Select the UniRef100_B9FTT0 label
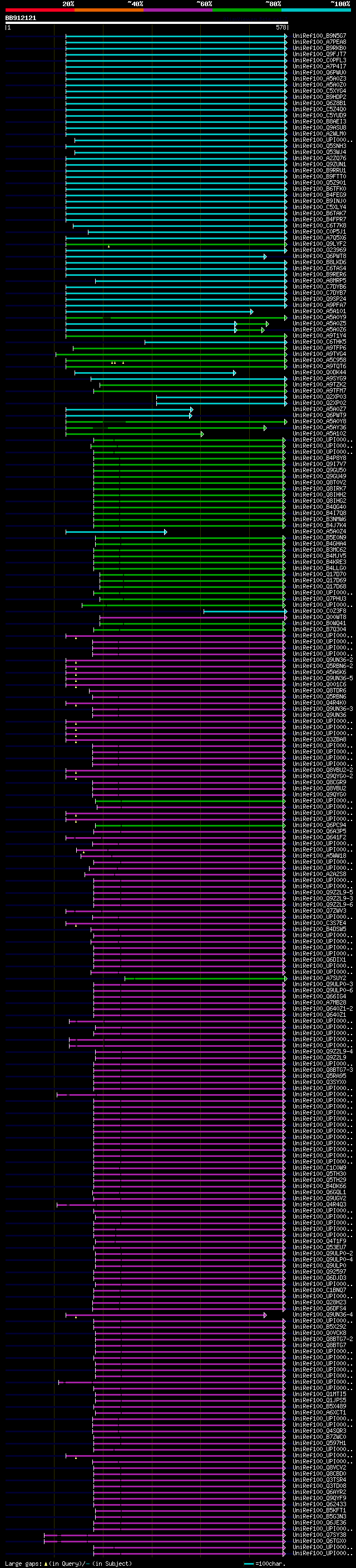This screenshot has height=1568, width=356. (x=319, y=176)
